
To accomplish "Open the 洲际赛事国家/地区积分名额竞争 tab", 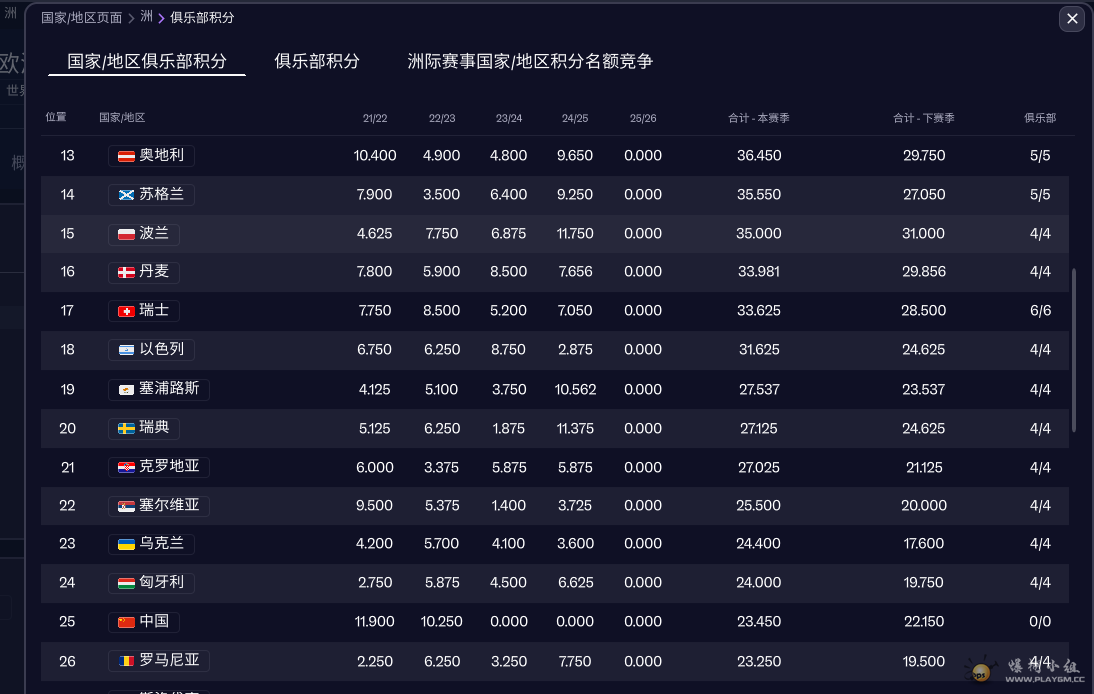I will (x=530, y=61).
